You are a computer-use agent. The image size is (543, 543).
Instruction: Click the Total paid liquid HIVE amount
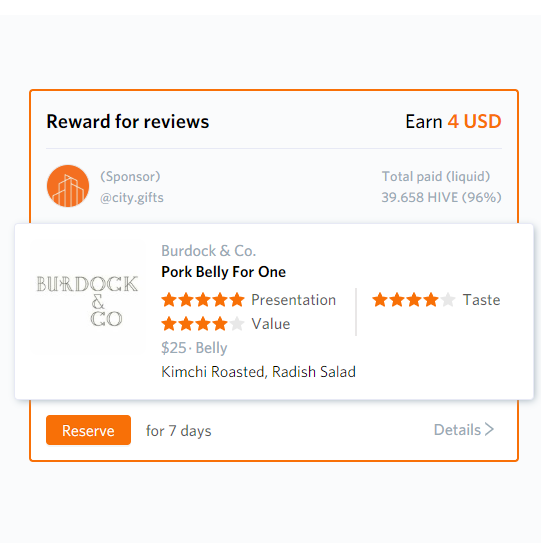442,197
